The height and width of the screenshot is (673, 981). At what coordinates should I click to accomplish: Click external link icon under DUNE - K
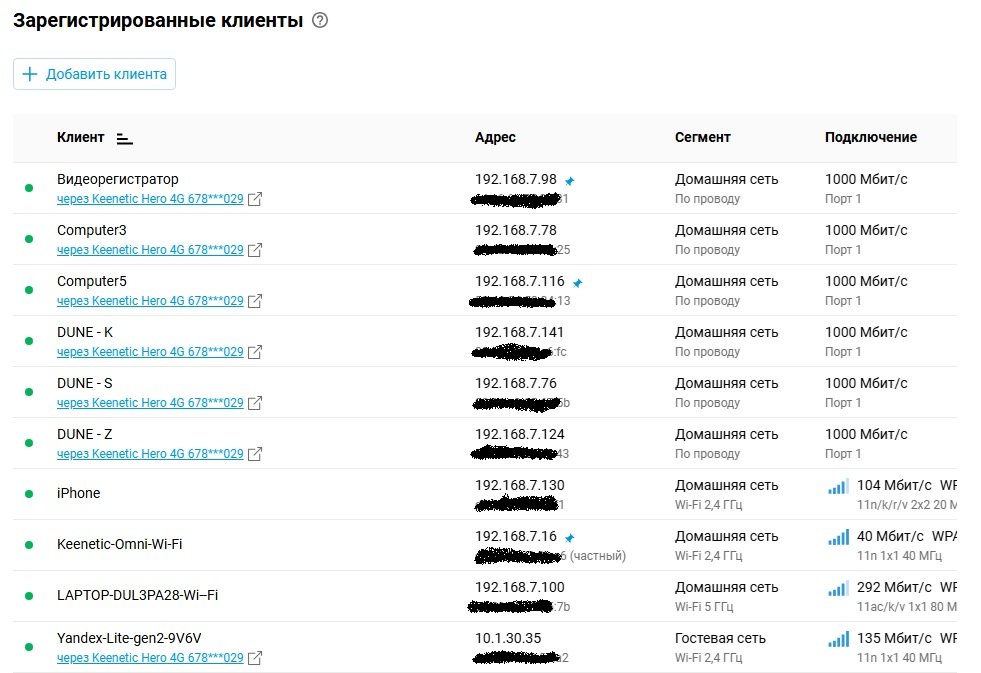(255, 352)
